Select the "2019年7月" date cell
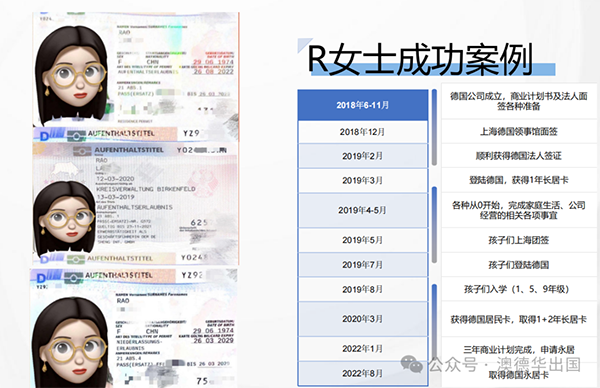The height and width of the screenshot is (388, 600). (363, 265)
